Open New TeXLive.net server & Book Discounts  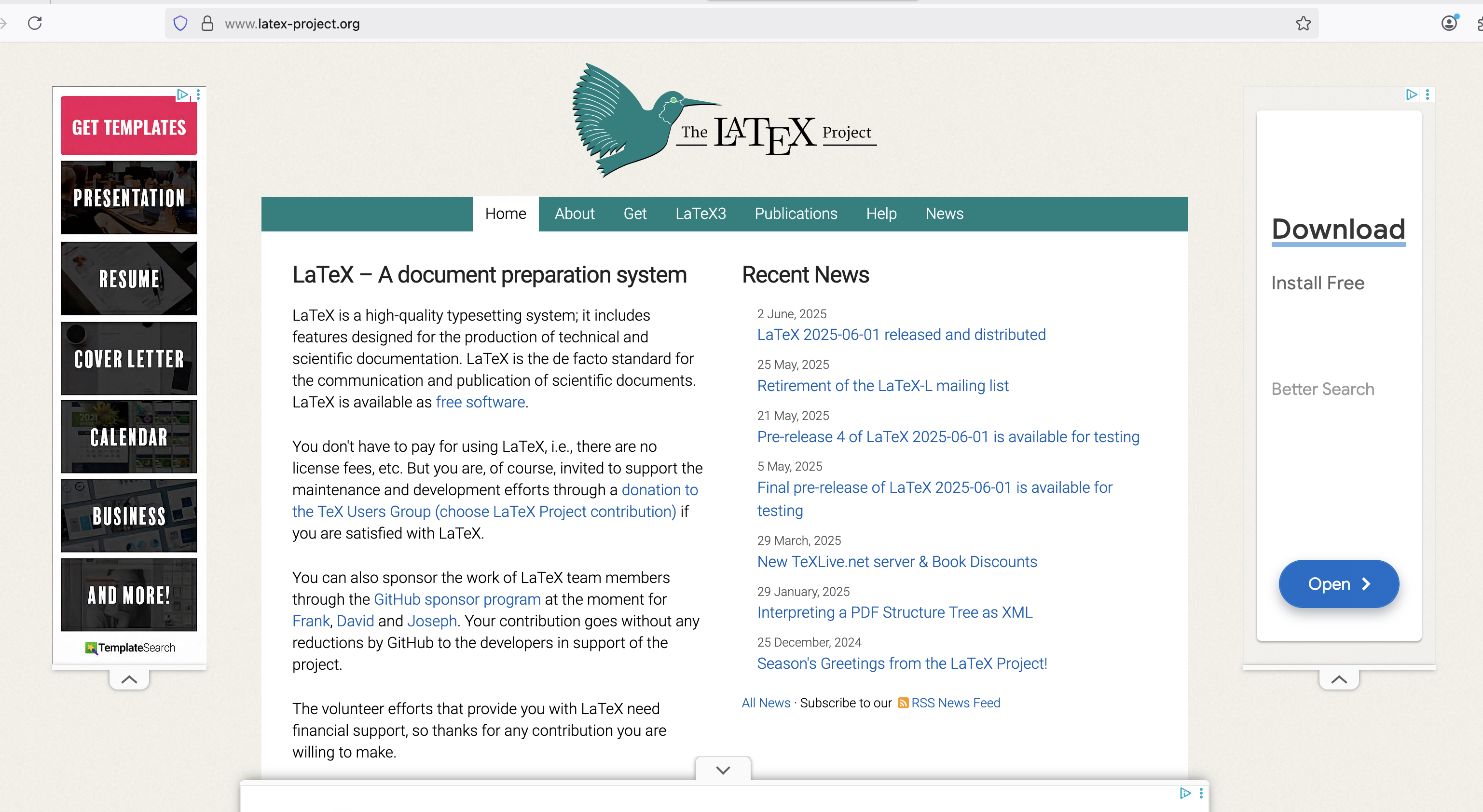pos(897,562)
